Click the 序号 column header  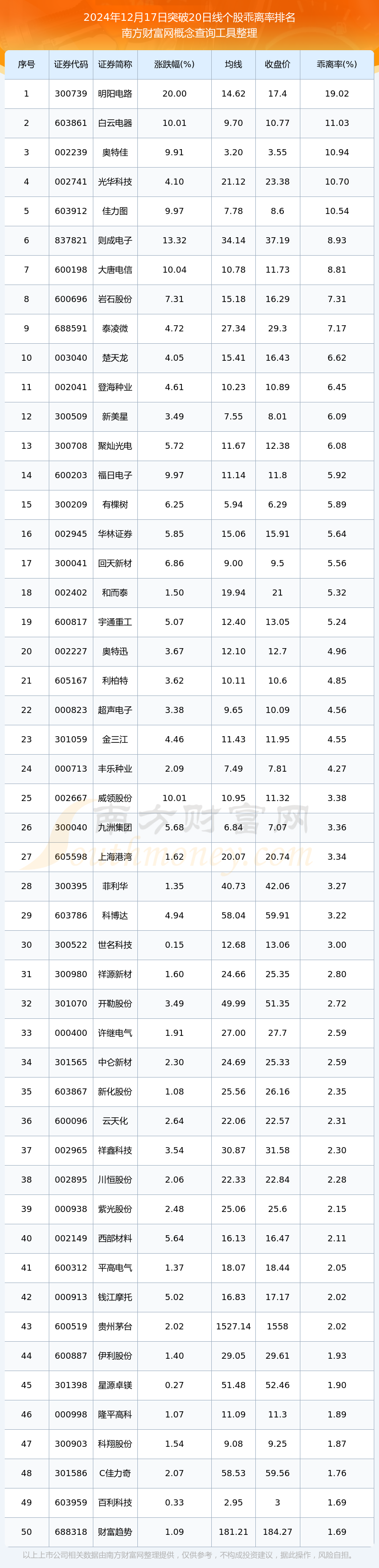[x=26, y=64]
